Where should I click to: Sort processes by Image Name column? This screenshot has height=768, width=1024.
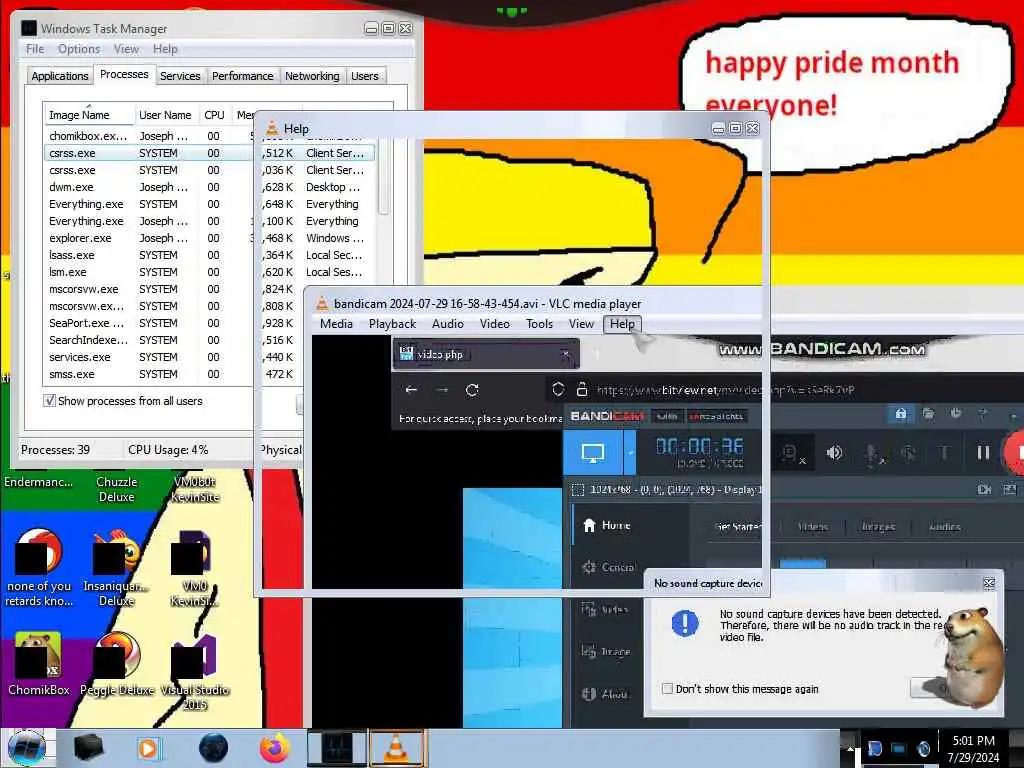[x=88, y=115]
